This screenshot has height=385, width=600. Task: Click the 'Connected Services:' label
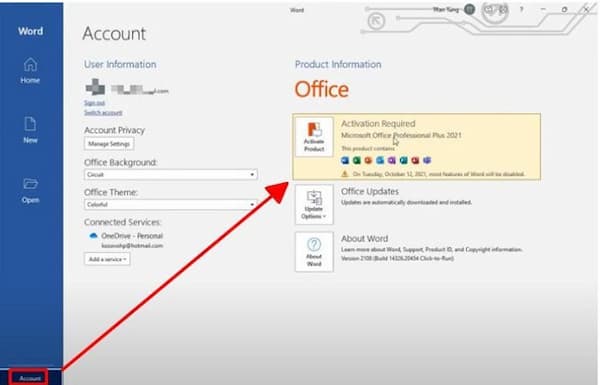click(122, 222)
